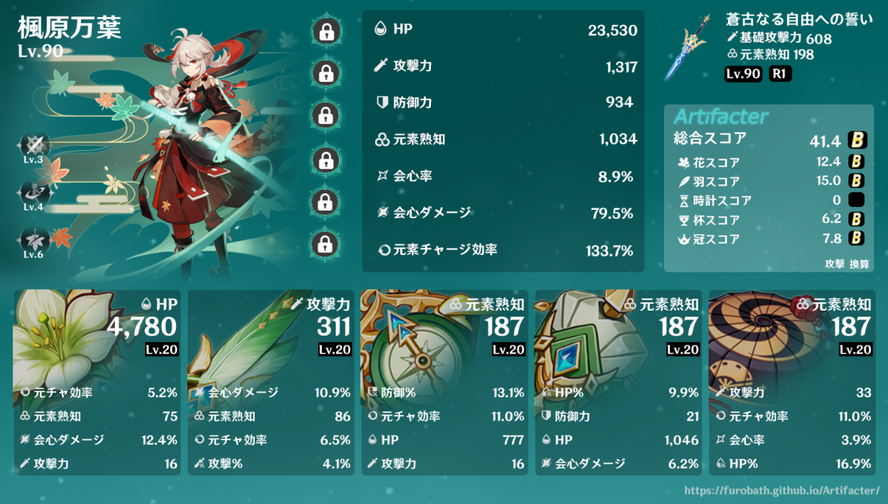Select the goblet artifact with 元素熟知 187
Screen dimensions: 888x504
click(618, 382)
